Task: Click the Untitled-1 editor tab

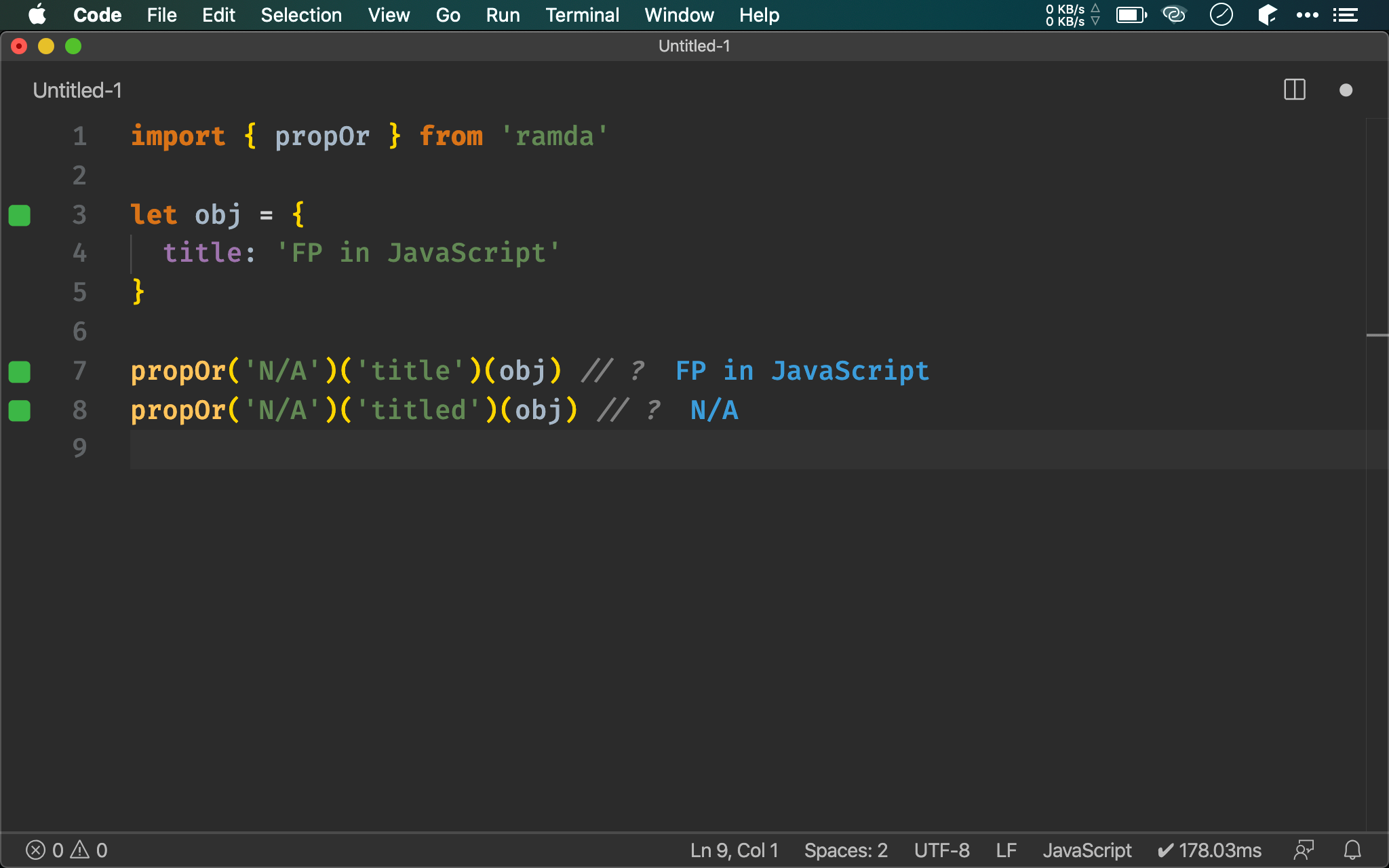Action: pos(77,90)
